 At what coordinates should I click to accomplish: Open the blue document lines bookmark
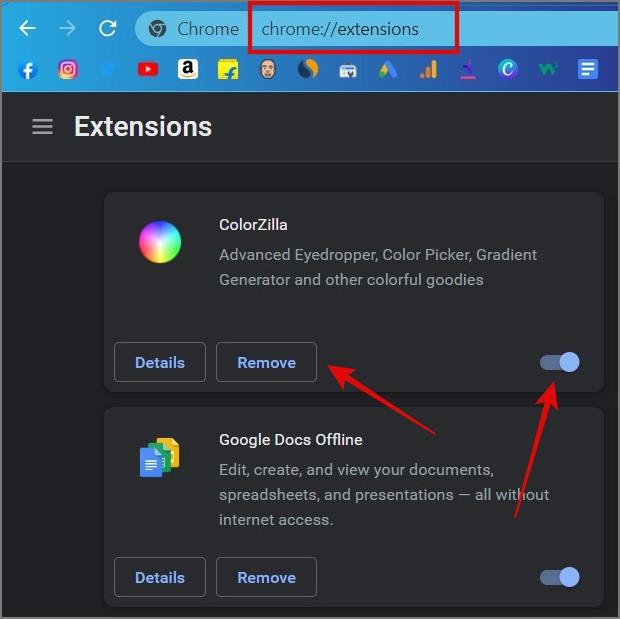[588, 70]
